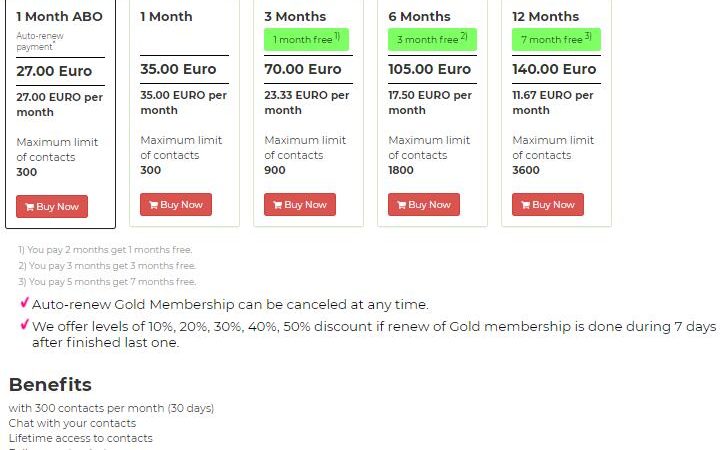Image resolution: width=720 pixels, height=450 pixels.
Task: Click Buy Now for 35.00 Euro 1 Month plan
Action: [176, 205]
